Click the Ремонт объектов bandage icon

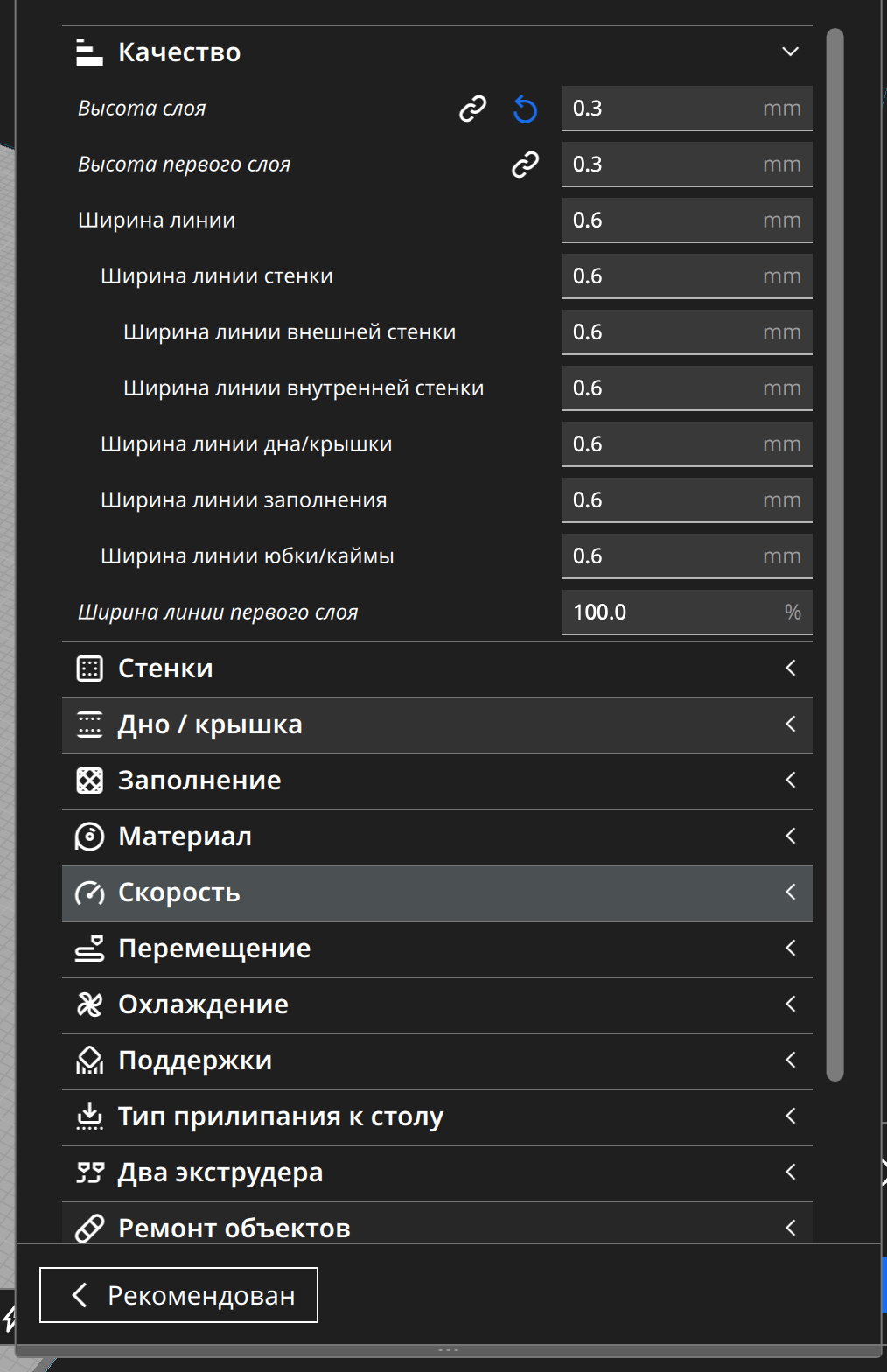[89, 1228]
